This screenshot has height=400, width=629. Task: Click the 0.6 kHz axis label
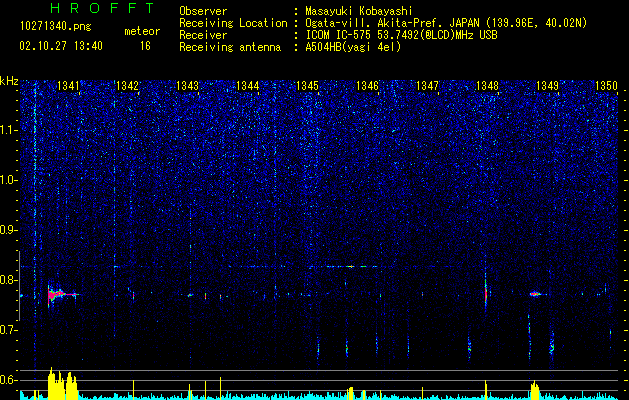click(8, 380)
